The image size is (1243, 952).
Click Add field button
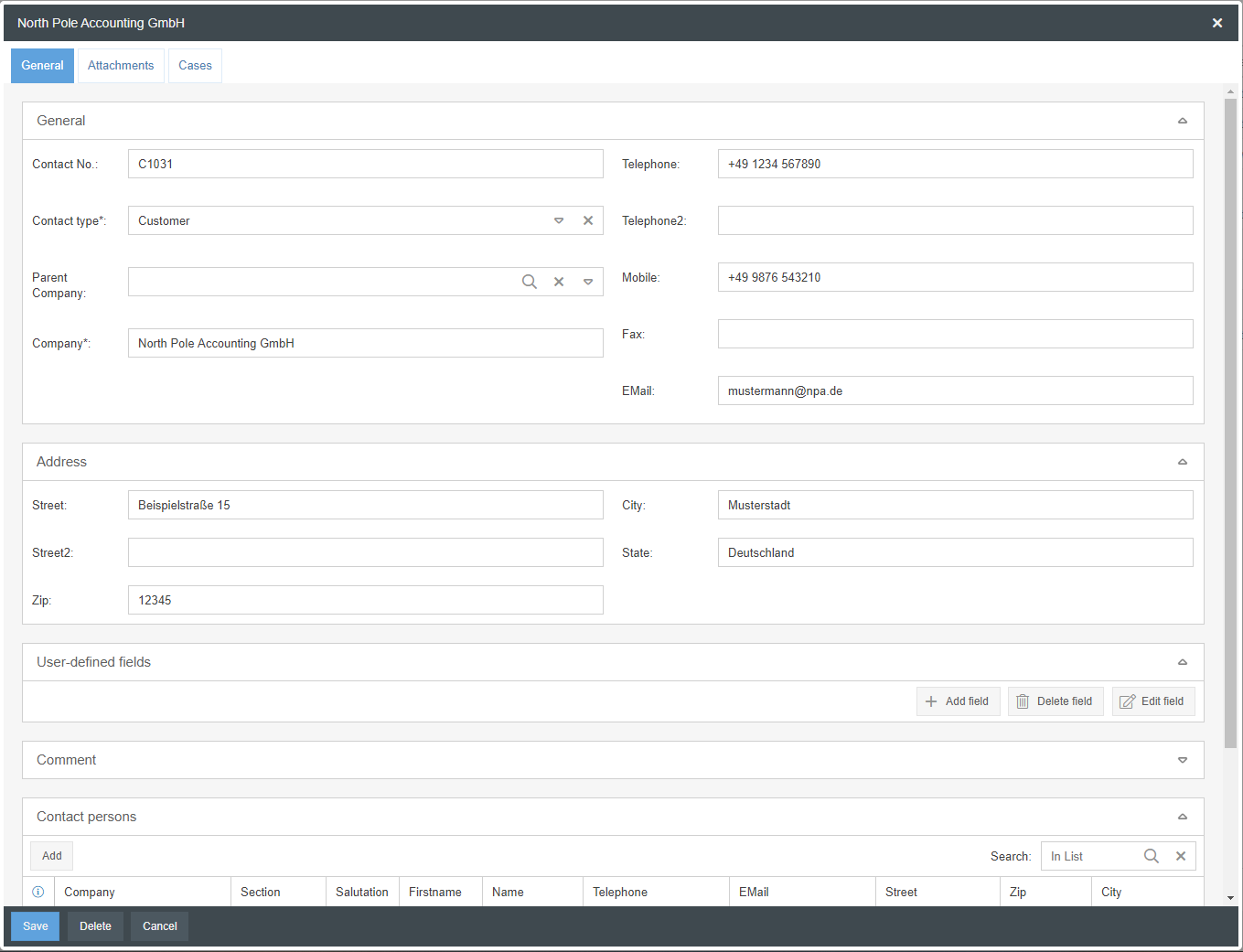[958, 701]
